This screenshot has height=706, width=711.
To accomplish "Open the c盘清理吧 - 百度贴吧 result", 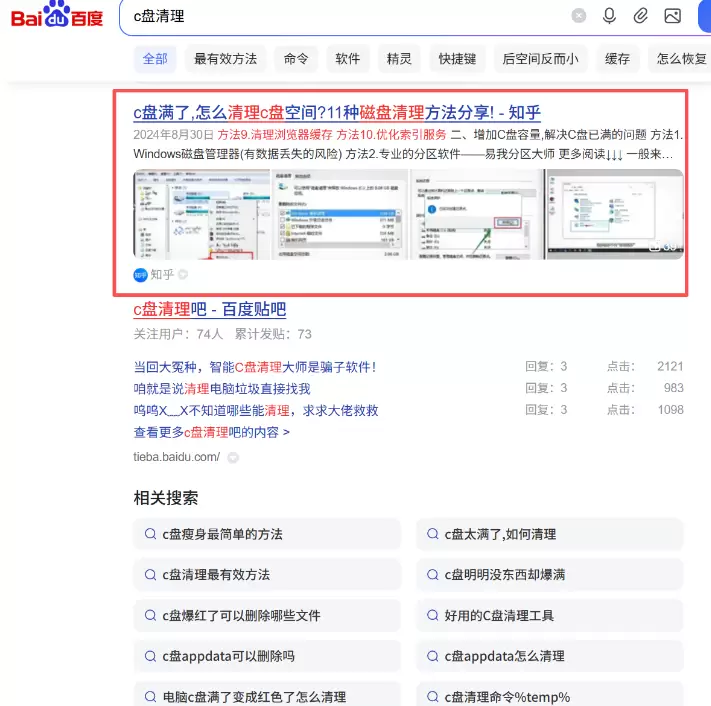I will (209, 309).
